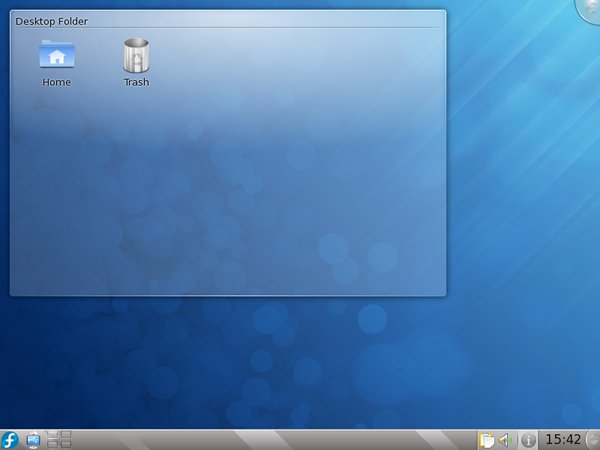Open the Home folder icon
600x450 pixels.
[x=57, y=54]
